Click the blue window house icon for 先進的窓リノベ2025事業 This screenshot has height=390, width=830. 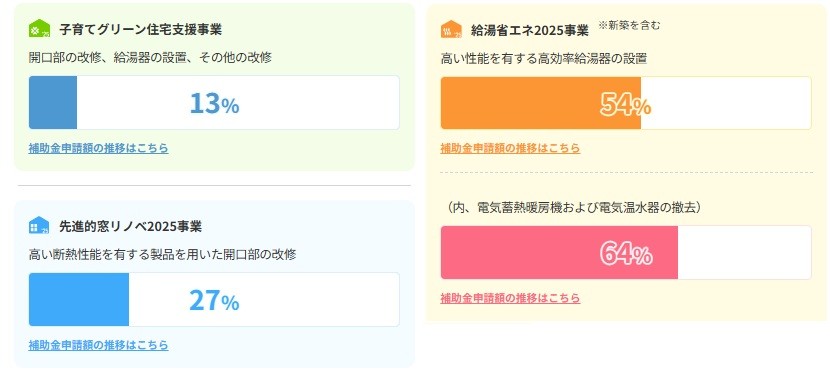click(39, 225)
